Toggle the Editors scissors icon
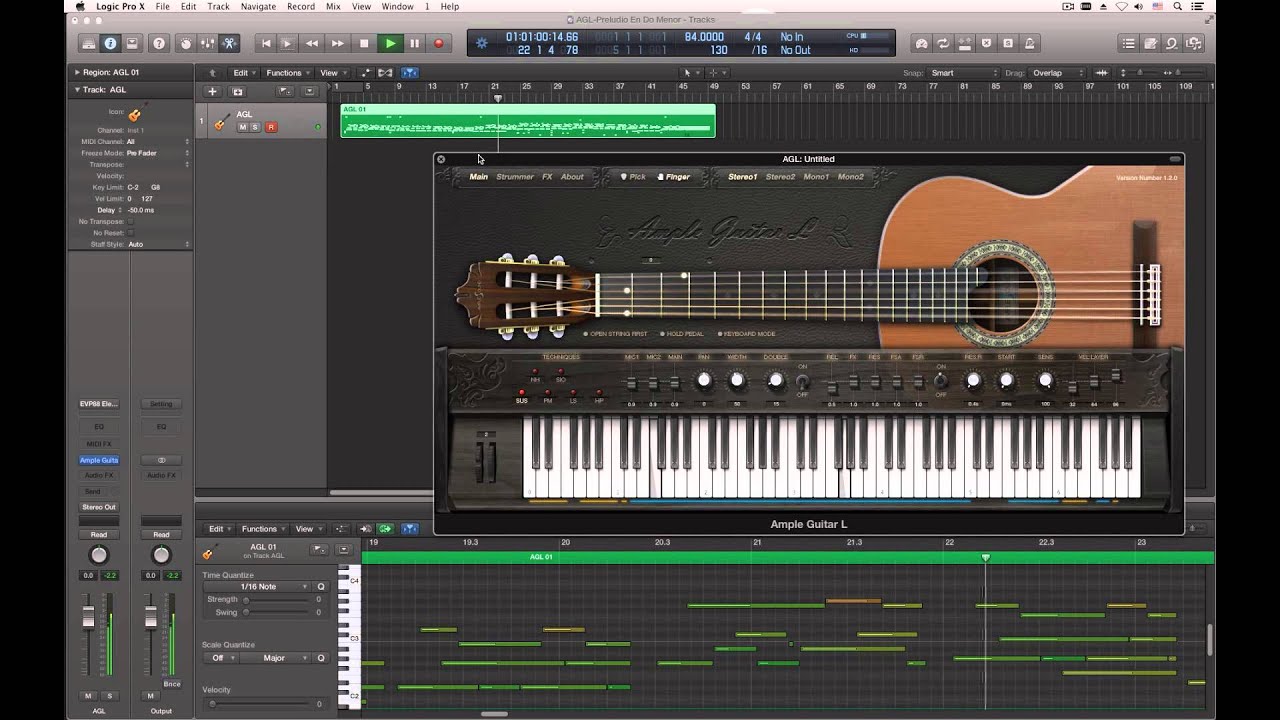This screenshot has width=1280, height=720. 229,43
